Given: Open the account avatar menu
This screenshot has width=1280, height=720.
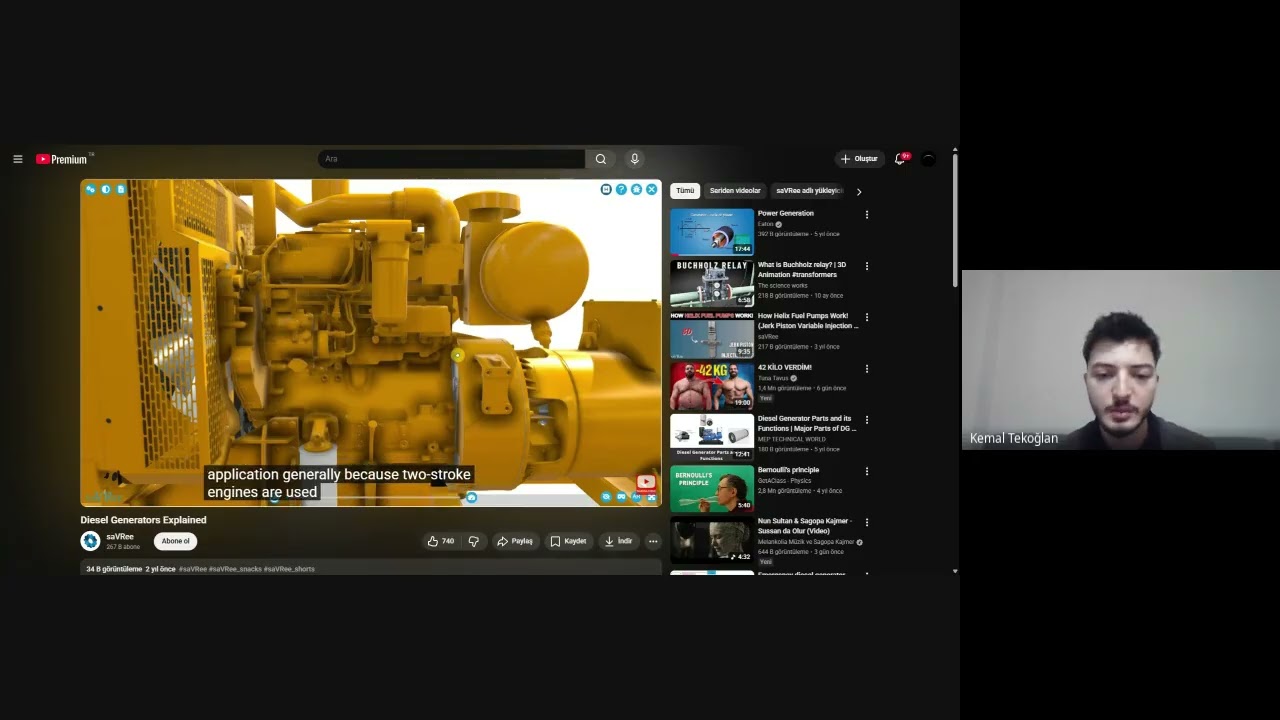Looking at the screenshot, I should click(x=928, y=159).
